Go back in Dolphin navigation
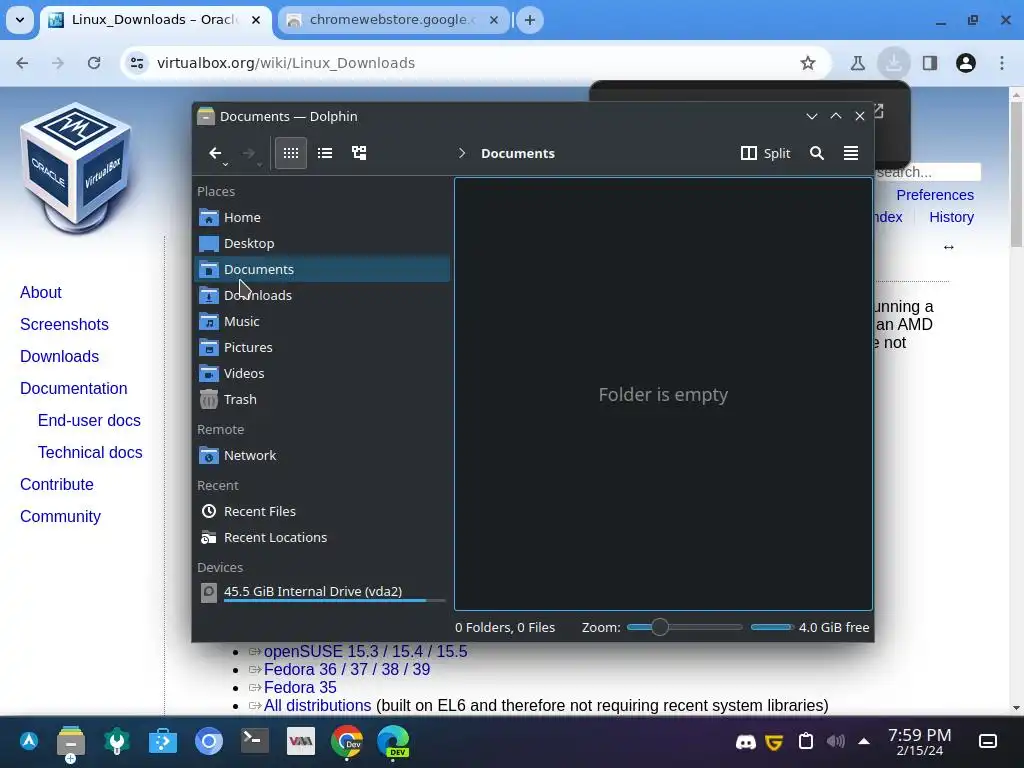1024x768 pixels. (215, 153)
